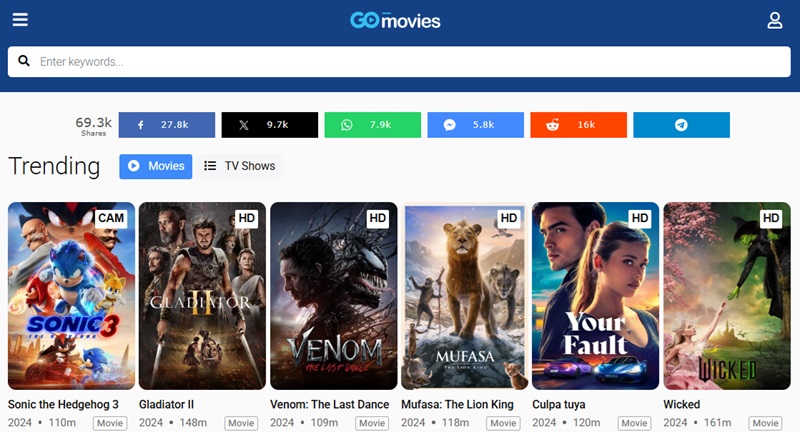Open the hamburger menu
The height and width of the screenshot is (432, 800).
(x=20, y=19)
